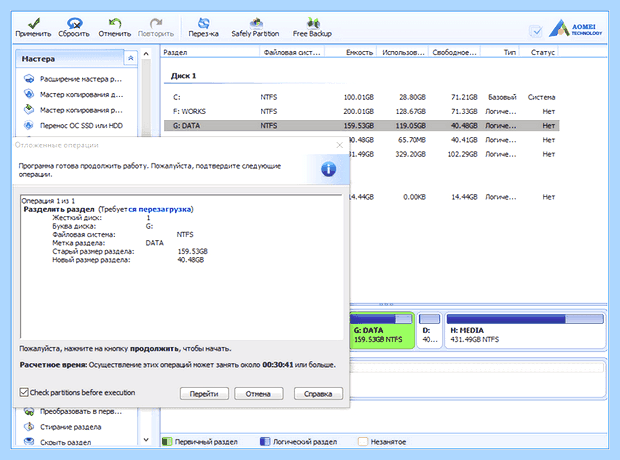Open the Safely Partition tool
The height and width of the screenshot is (460, 620).
pyautogui.click(x=255, y=27)
